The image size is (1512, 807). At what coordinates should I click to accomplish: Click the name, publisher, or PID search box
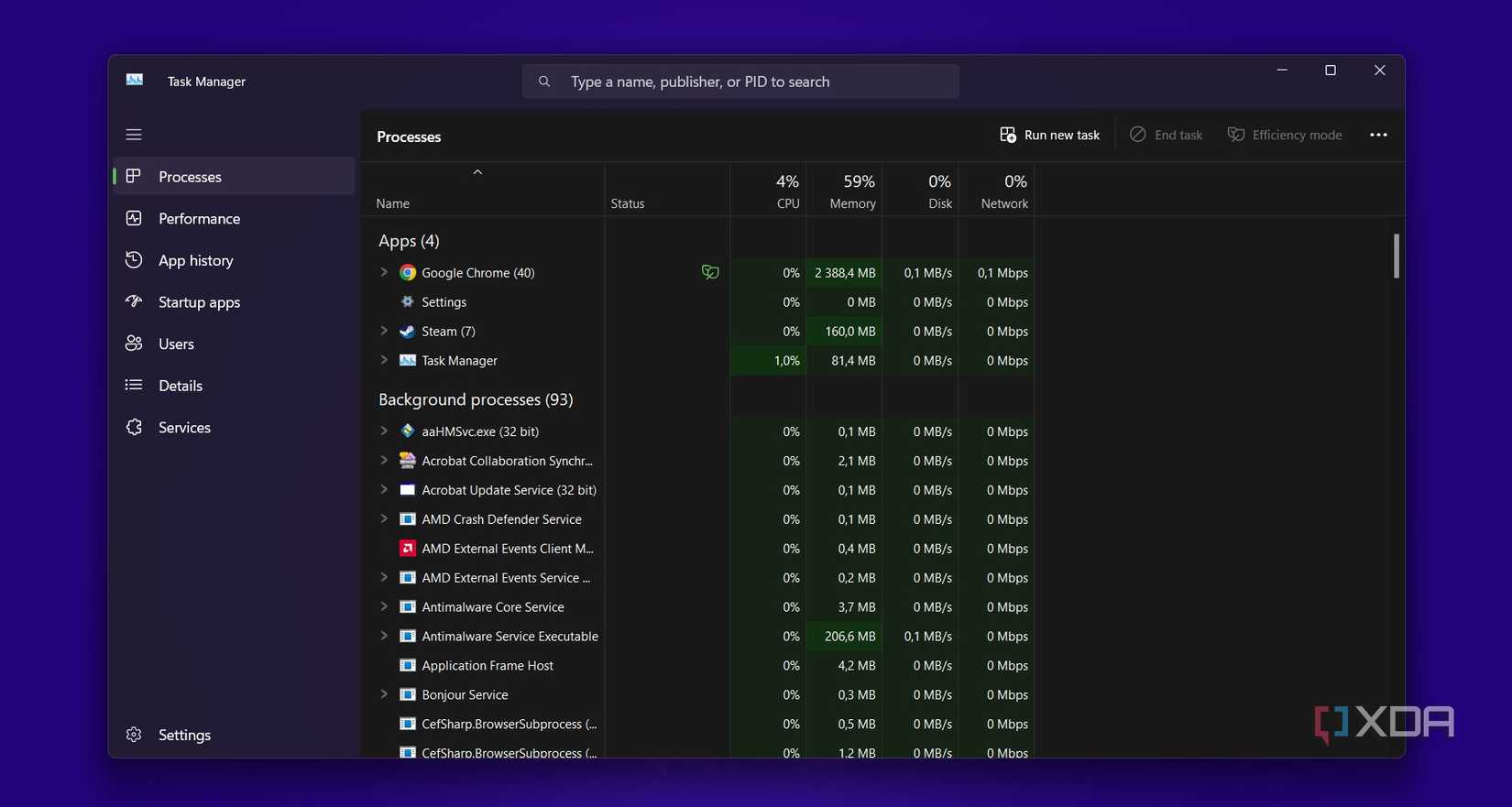click(740, 82)
